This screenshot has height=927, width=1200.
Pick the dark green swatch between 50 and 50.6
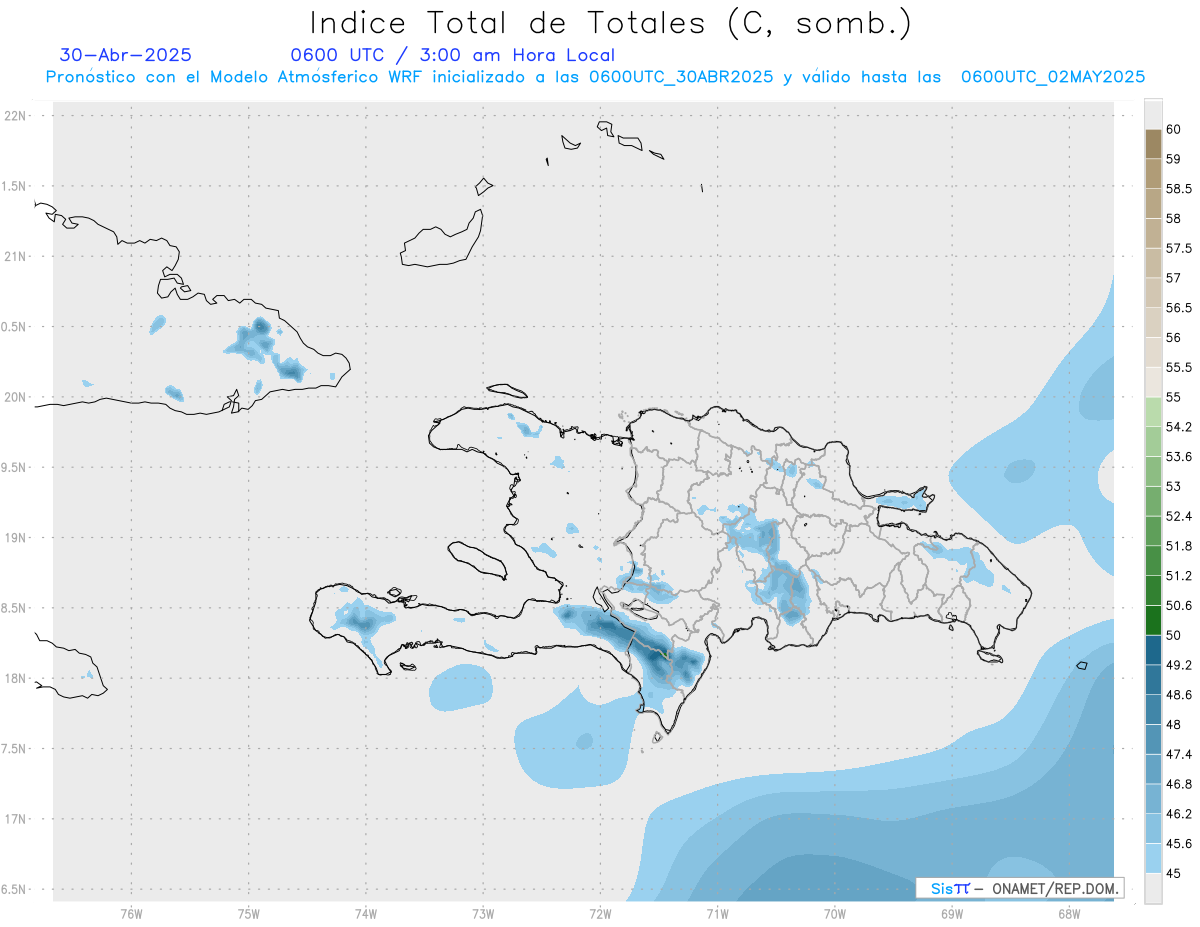point(1153,620)
